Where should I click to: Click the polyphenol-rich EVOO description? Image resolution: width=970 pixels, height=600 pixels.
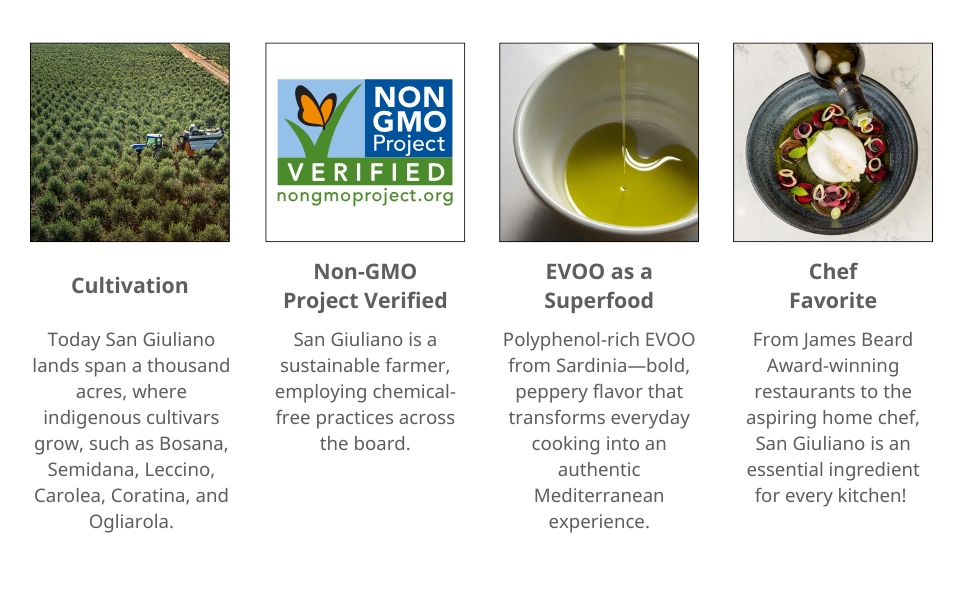pos(599,430)
